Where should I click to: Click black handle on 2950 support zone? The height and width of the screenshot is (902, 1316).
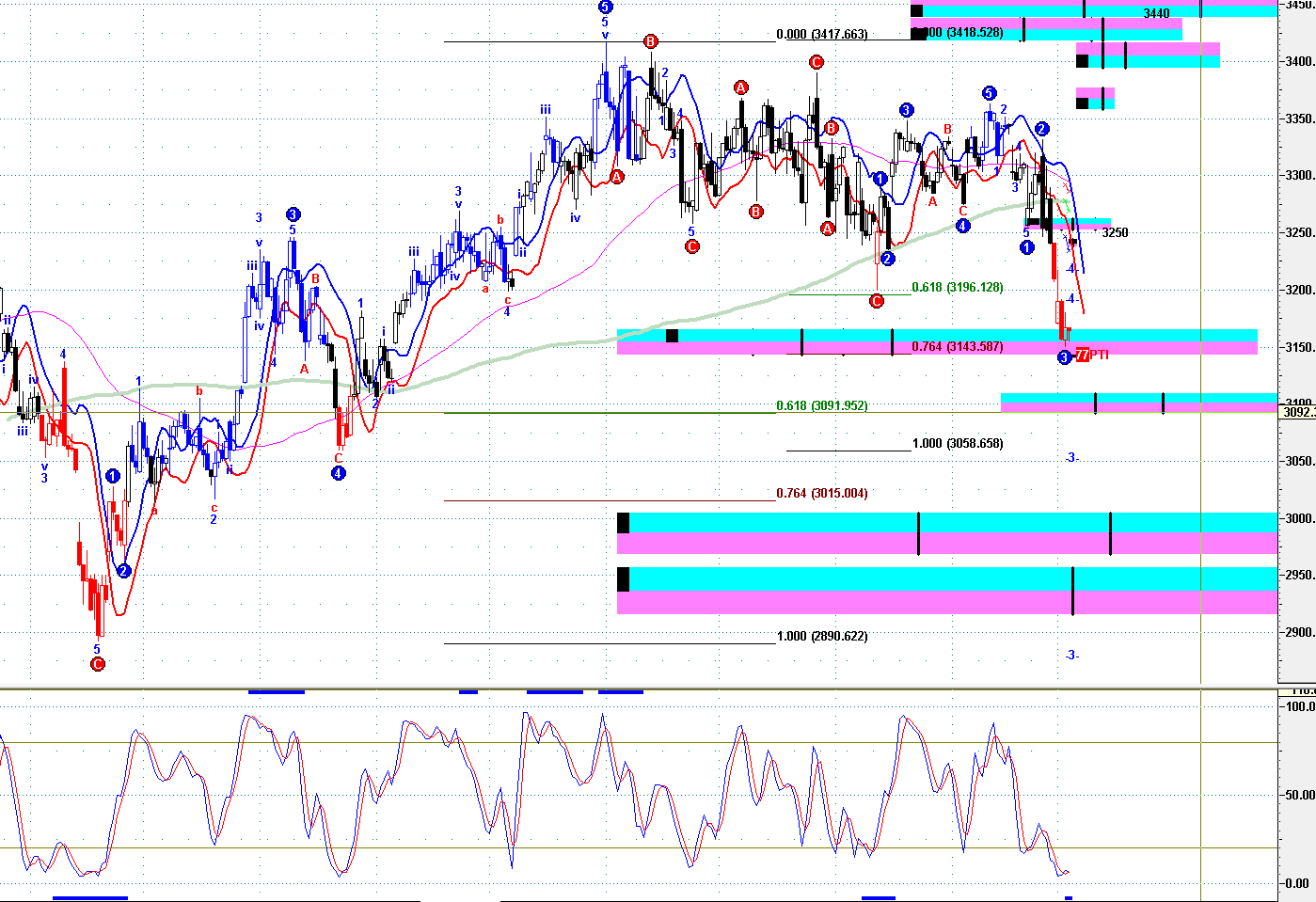623,578
